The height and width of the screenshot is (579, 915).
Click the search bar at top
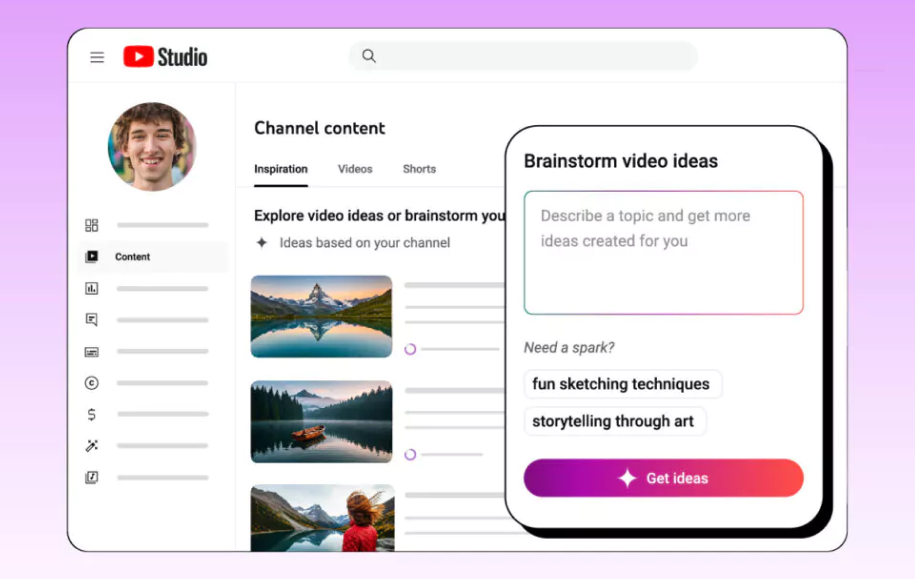point(523,56)
